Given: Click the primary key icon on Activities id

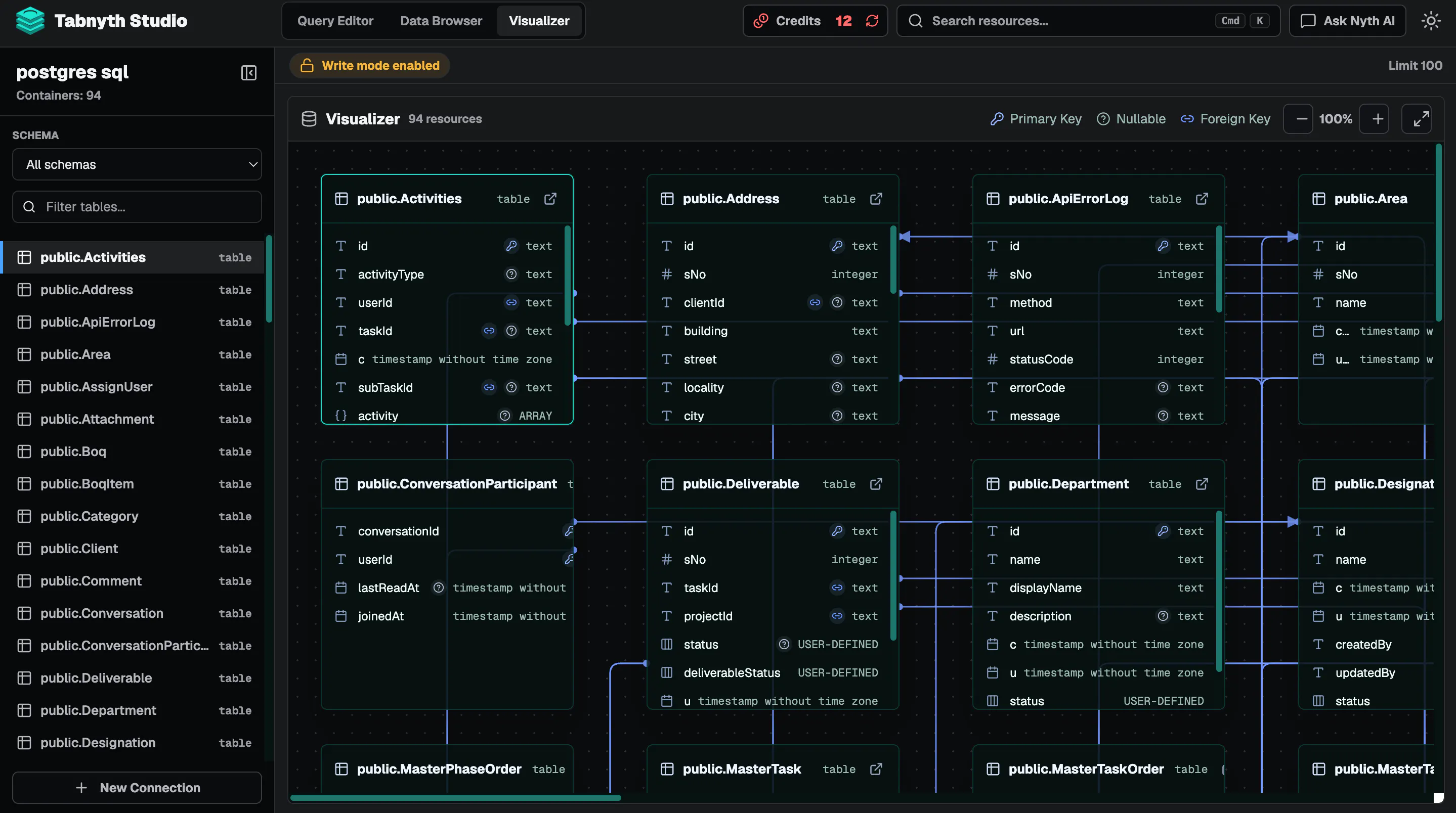Looking at the screenshot, I should [x=511, y=246].
